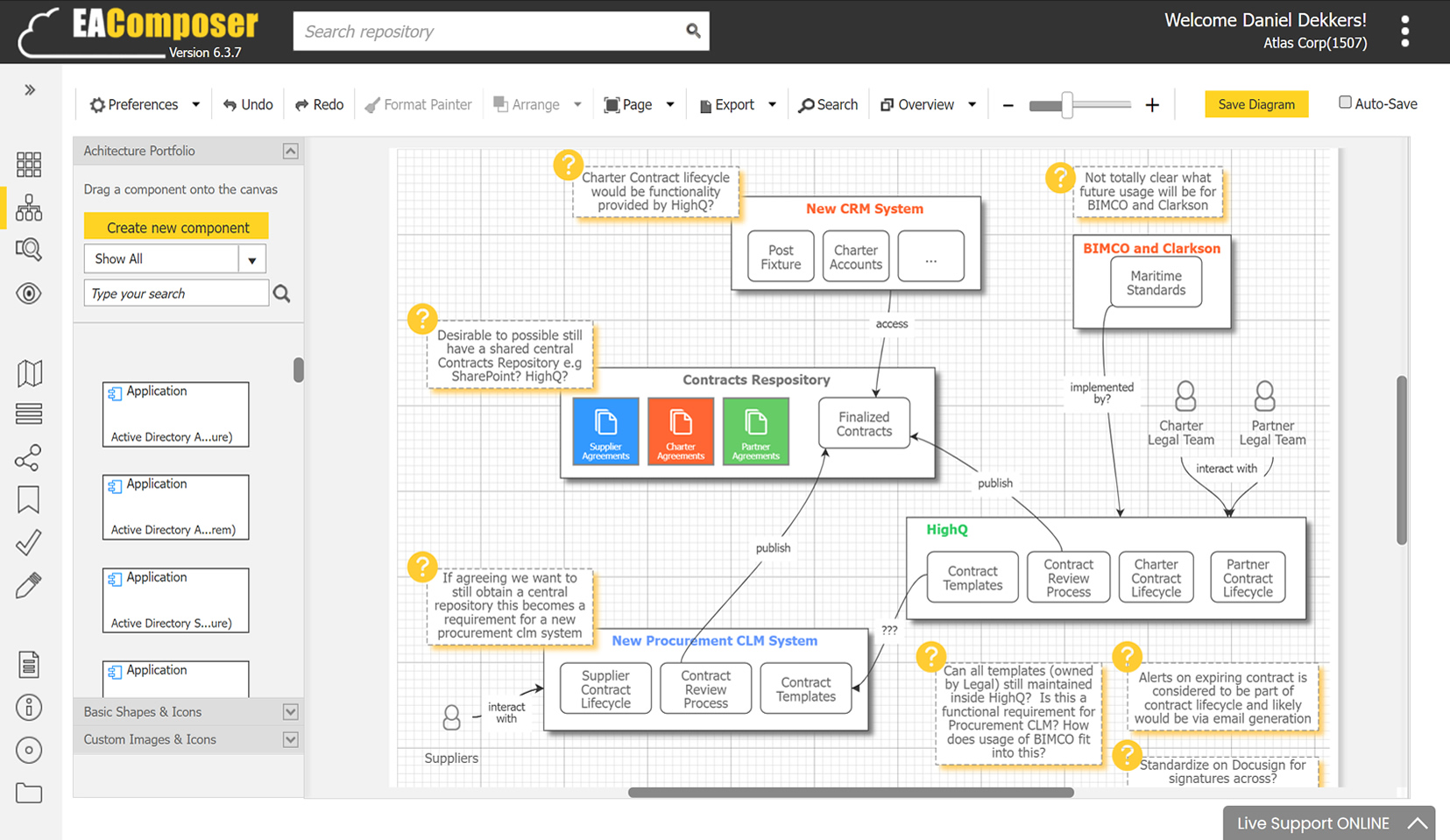The width and height of the screenshot is (1450, 840).
Task: Select Application Active Directory A...rem) component
Action: pyautogui.click(x=175, y=507)
